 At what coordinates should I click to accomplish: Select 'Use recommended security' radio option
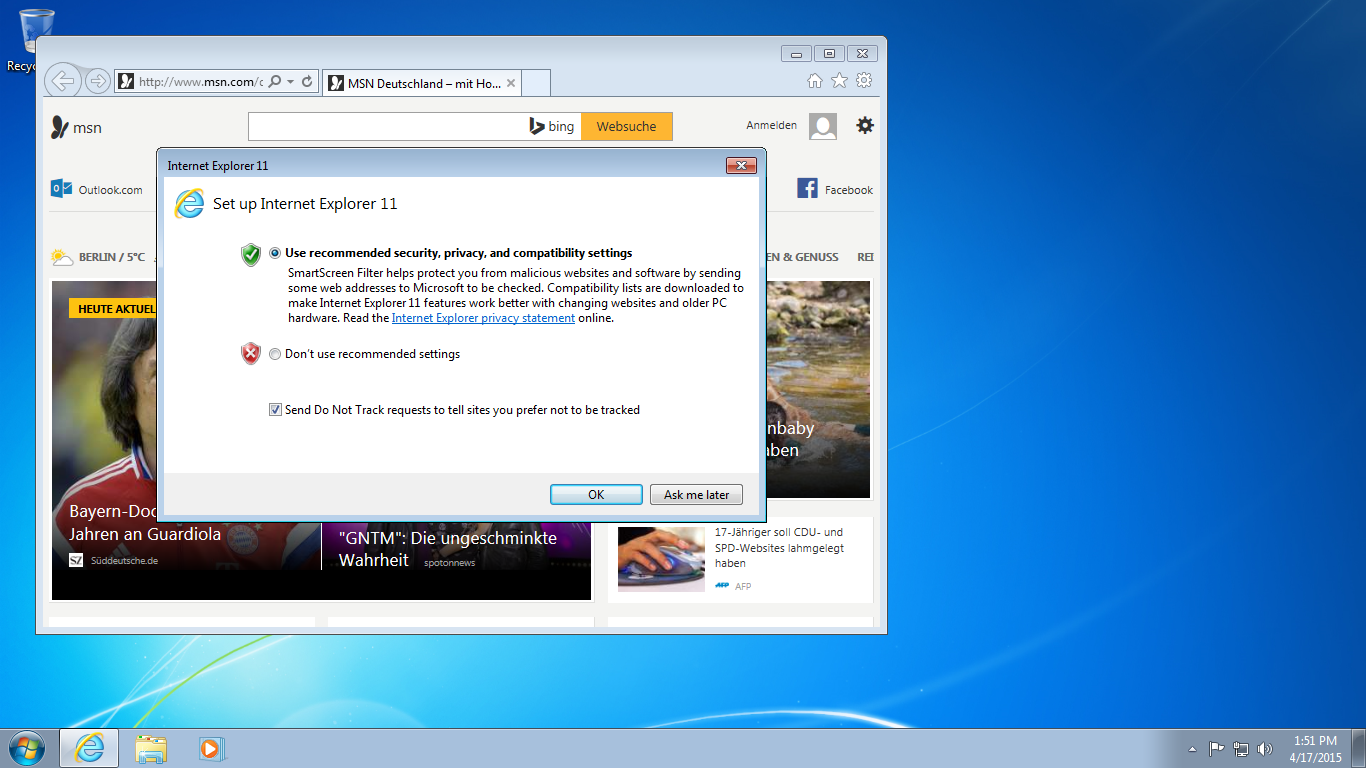tap(275, 253)
